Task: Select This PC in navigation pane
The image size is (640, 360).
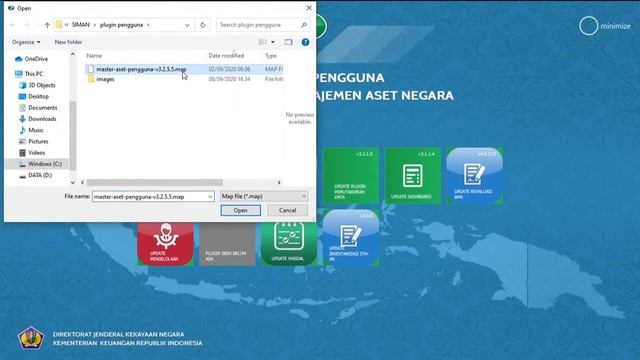Action: tap(29, 73)
